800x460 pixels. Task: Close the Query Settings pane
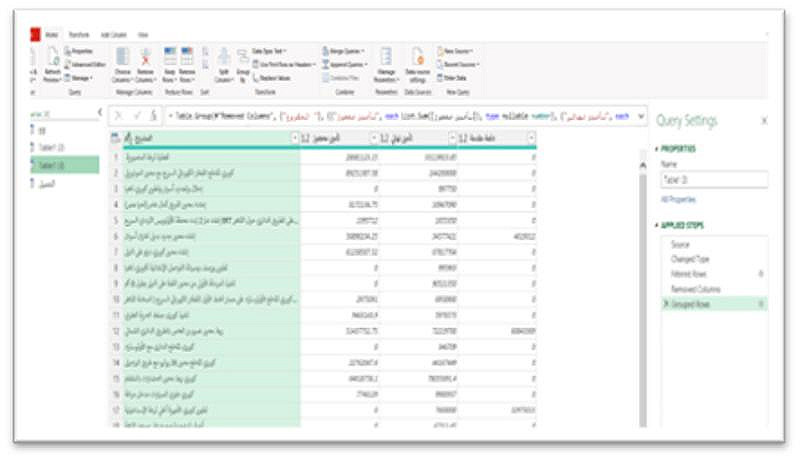click(x=764, y=121)
